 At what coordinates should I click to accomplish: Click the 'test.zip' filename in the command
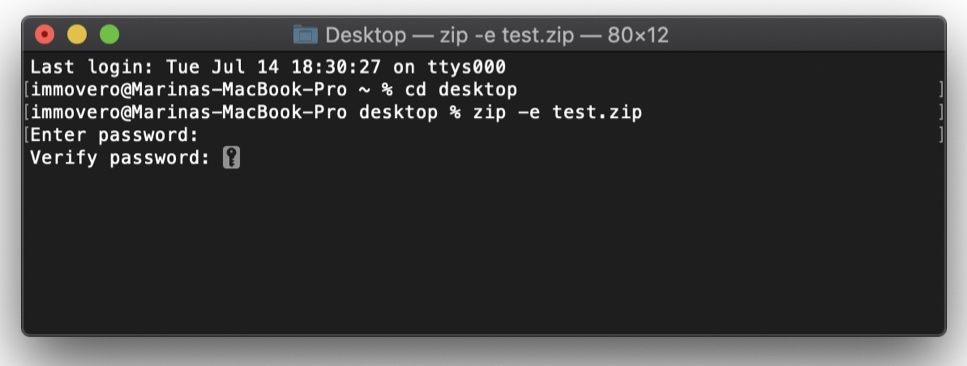(x=597, y=112)
